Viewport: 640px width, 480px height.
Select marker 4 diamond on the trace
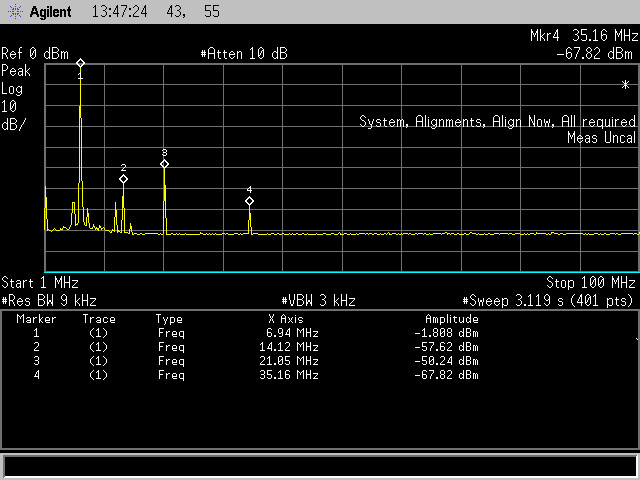point(249,201)
